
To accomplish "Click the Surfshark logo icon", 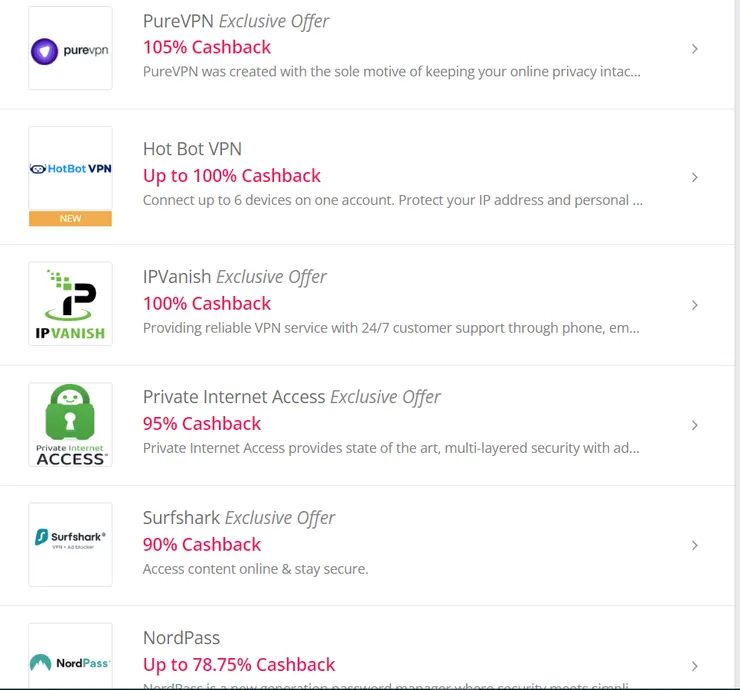I will (x=70, y=544).
